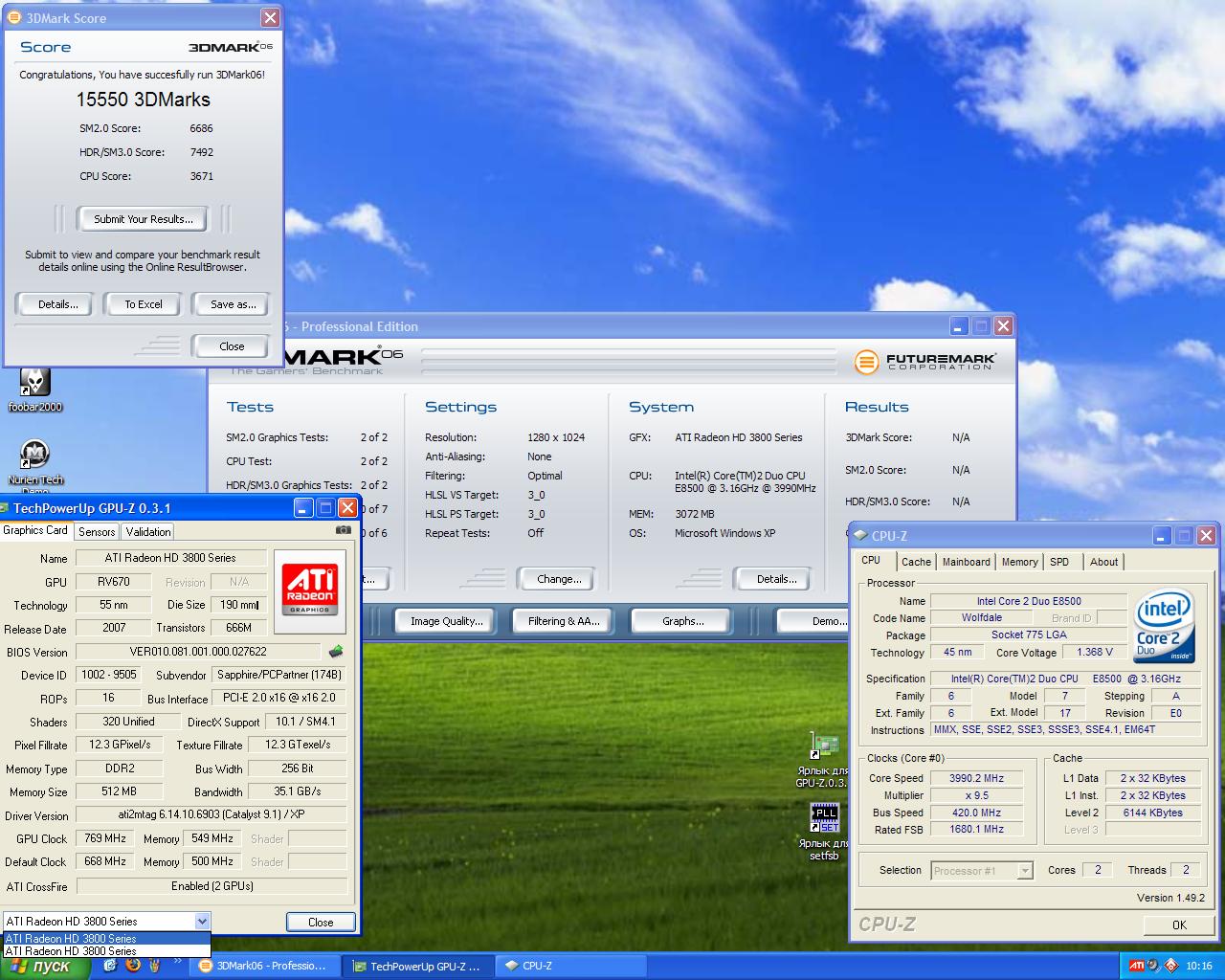This screenshot has height=980, width=1225.
Task: Click the Rated FSB 1680.1 MHz value
Action: pos(976,830)
